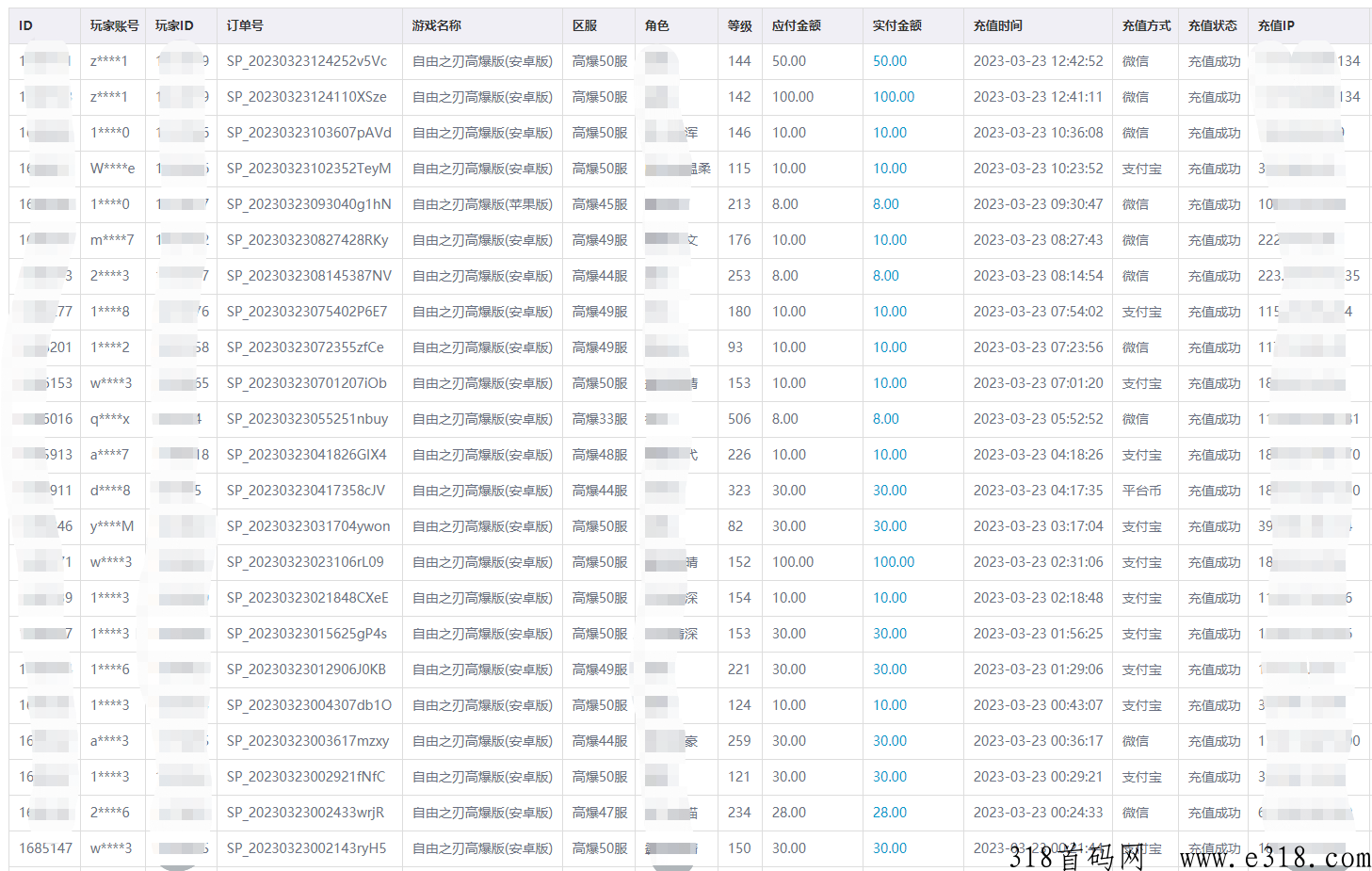Click the 充值状态 column header
This screenshot has height=871, width=1372.
pos(1213,25)
